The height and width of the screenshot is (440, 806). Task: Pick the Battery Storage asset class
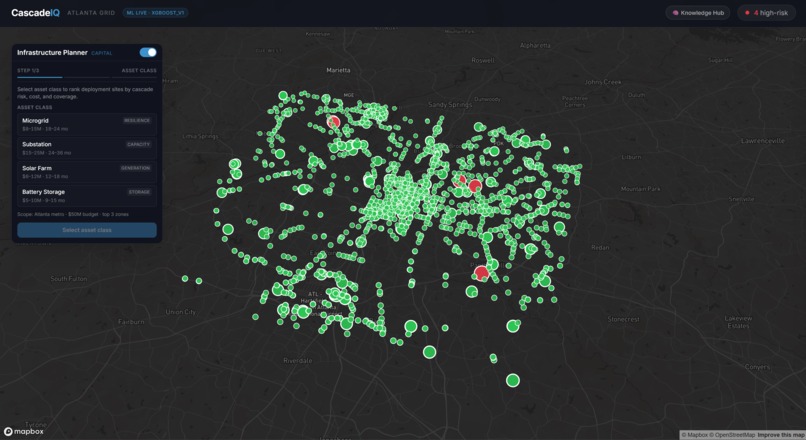tap(86, 195)
